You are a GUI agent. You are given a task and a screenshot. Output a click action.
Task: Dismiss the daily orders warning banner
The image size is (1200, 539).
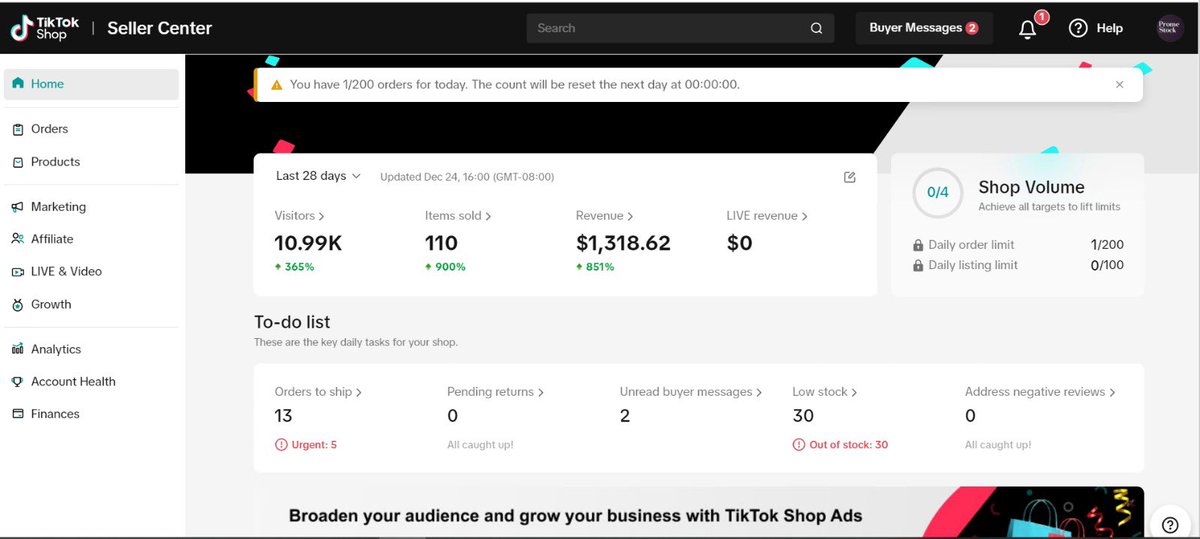tap(1119, 85)
